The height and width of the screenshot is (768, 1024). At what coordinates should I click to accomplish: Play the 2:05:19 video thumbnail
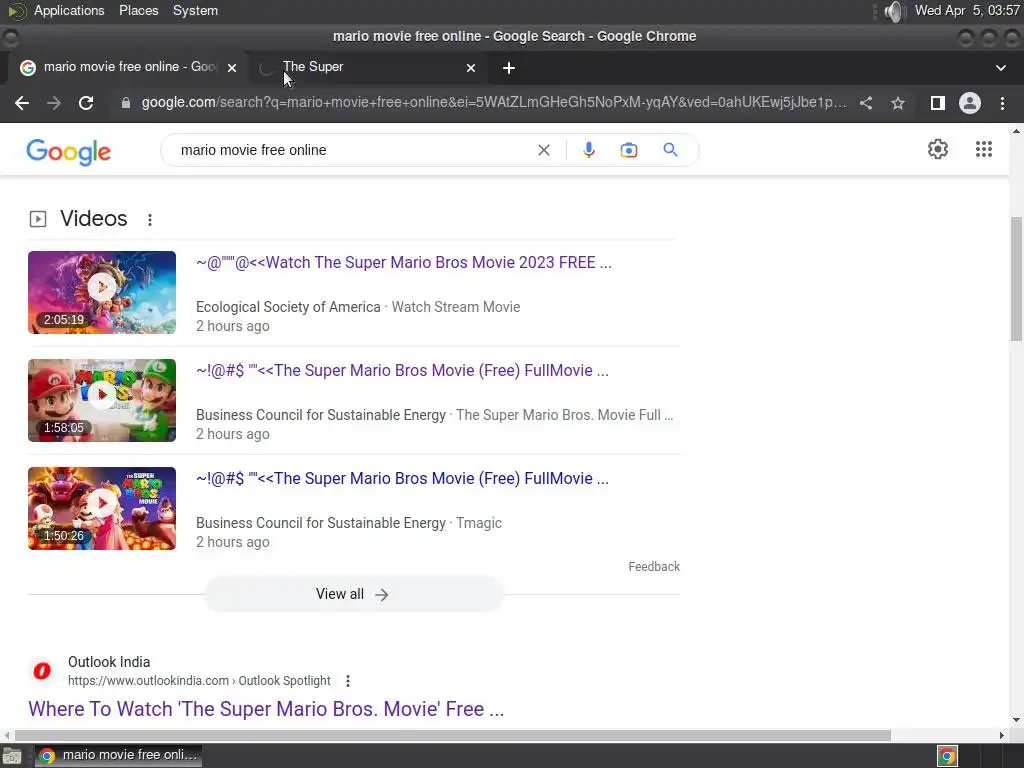pos(102,292)
